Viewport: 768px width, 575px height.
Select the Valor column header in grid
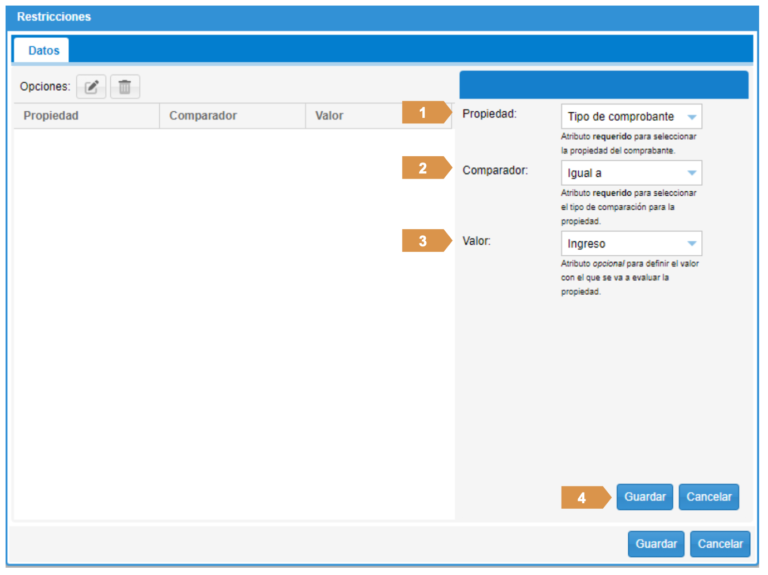coord(329,116)
